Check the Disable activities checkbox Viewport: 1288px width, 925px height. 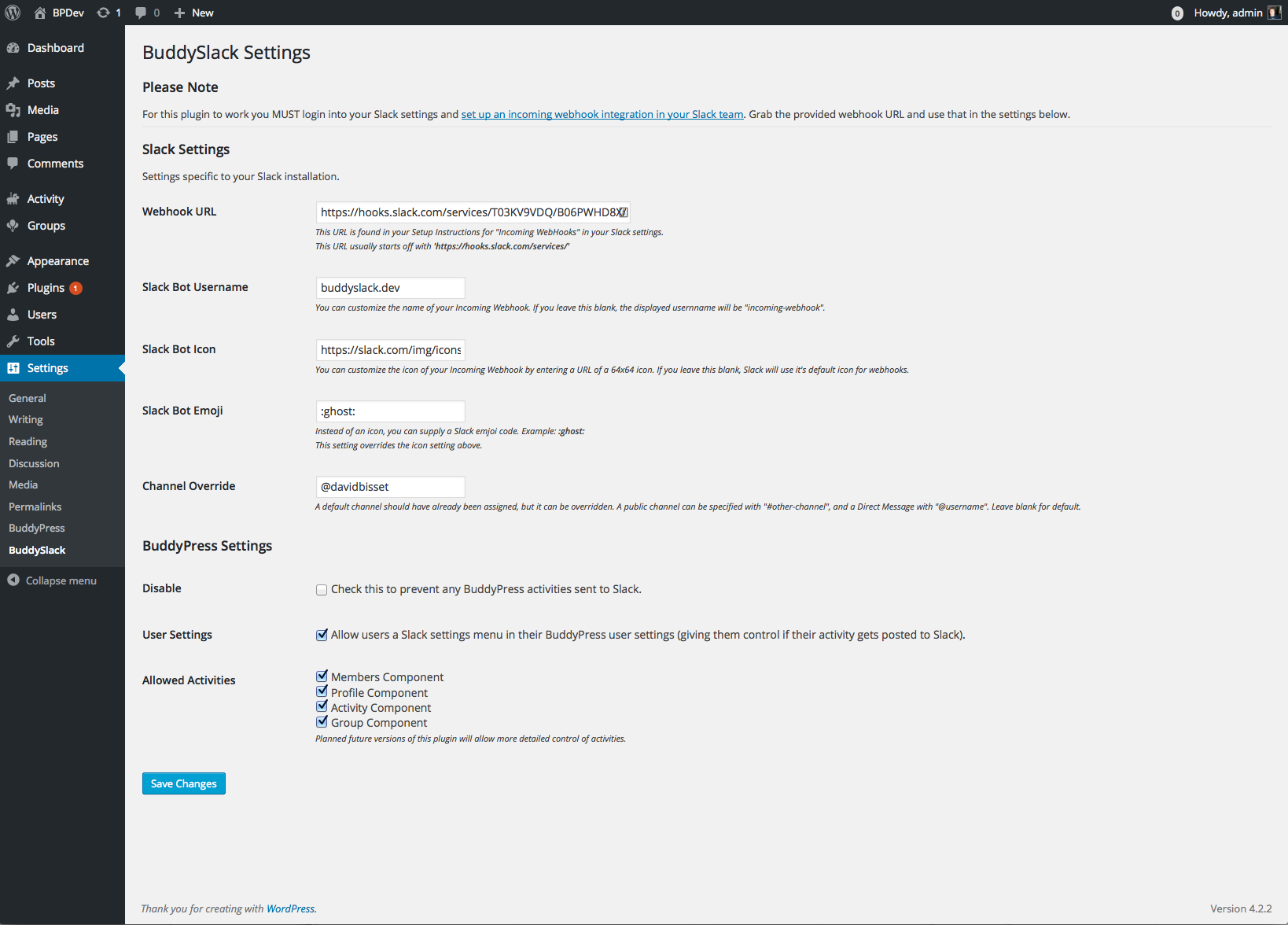point(321,589)
